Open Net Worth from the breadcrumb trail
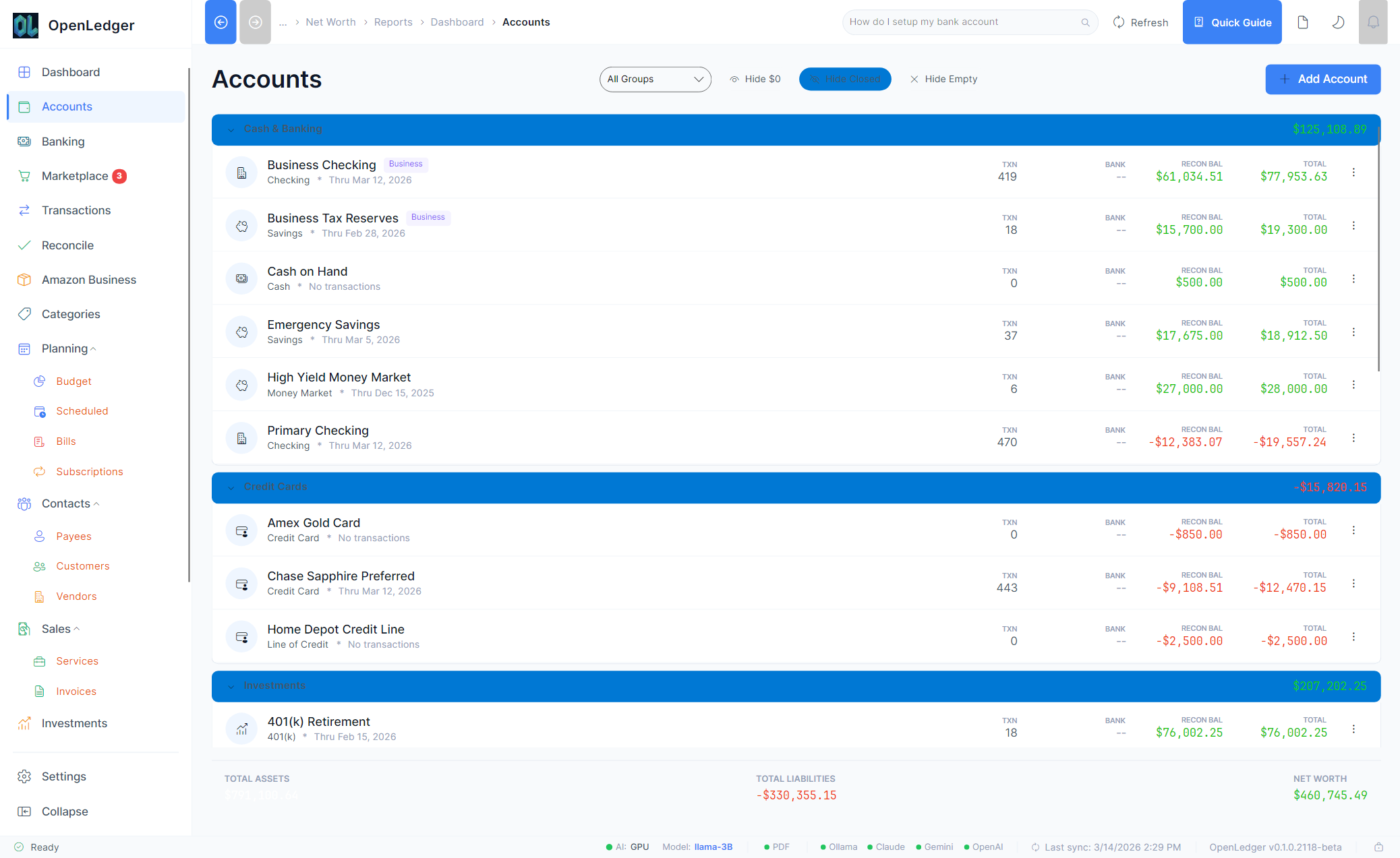The width and height of the screenshot is (1400, 858). pyautogui.click(x=330, y=22)
